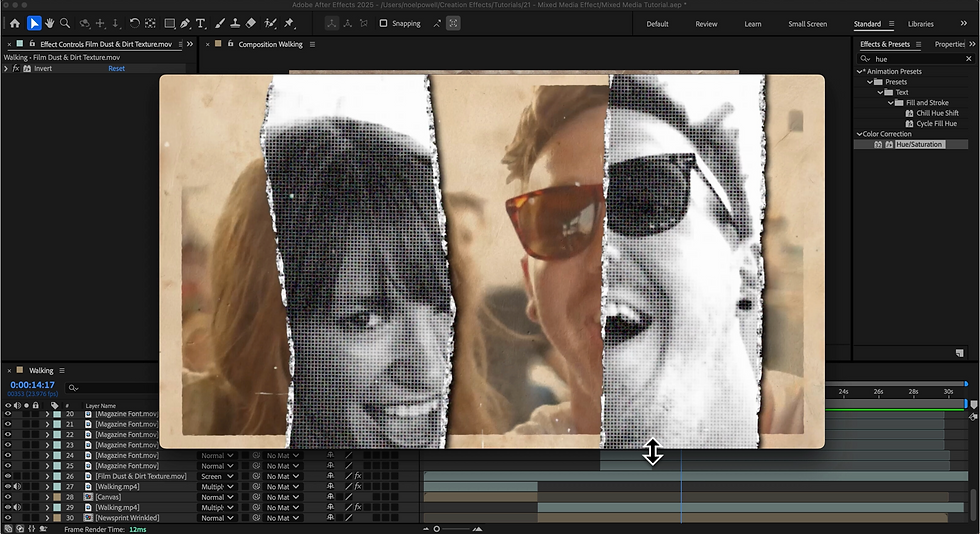Mute audio on layer 29 Walking.mp4
Image resolution: width=980 pixels, height=534 pixels.
17,507
